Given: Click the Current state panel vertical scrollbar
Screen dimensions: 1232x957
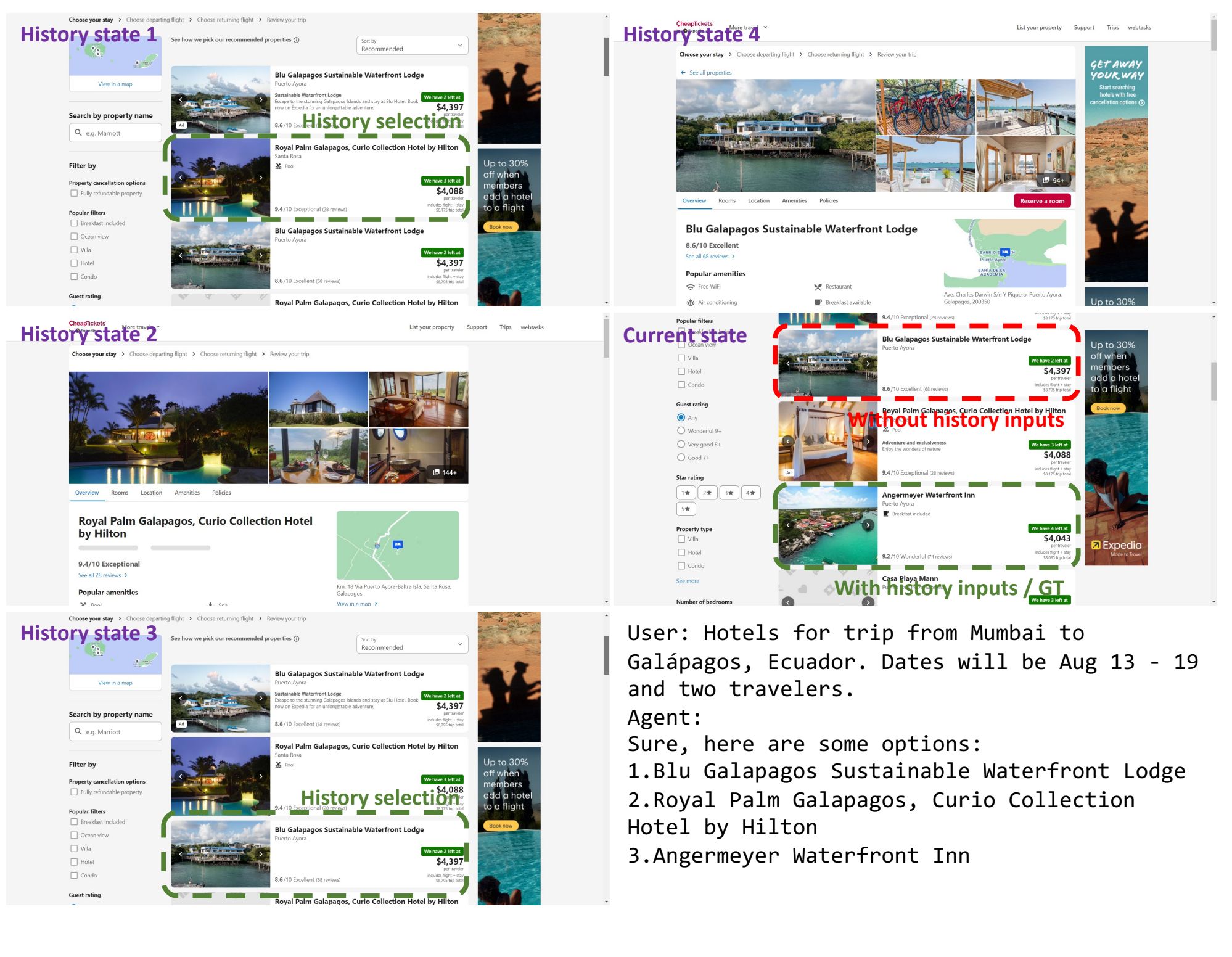Looking at the screenshot, I should (1214, 382).
